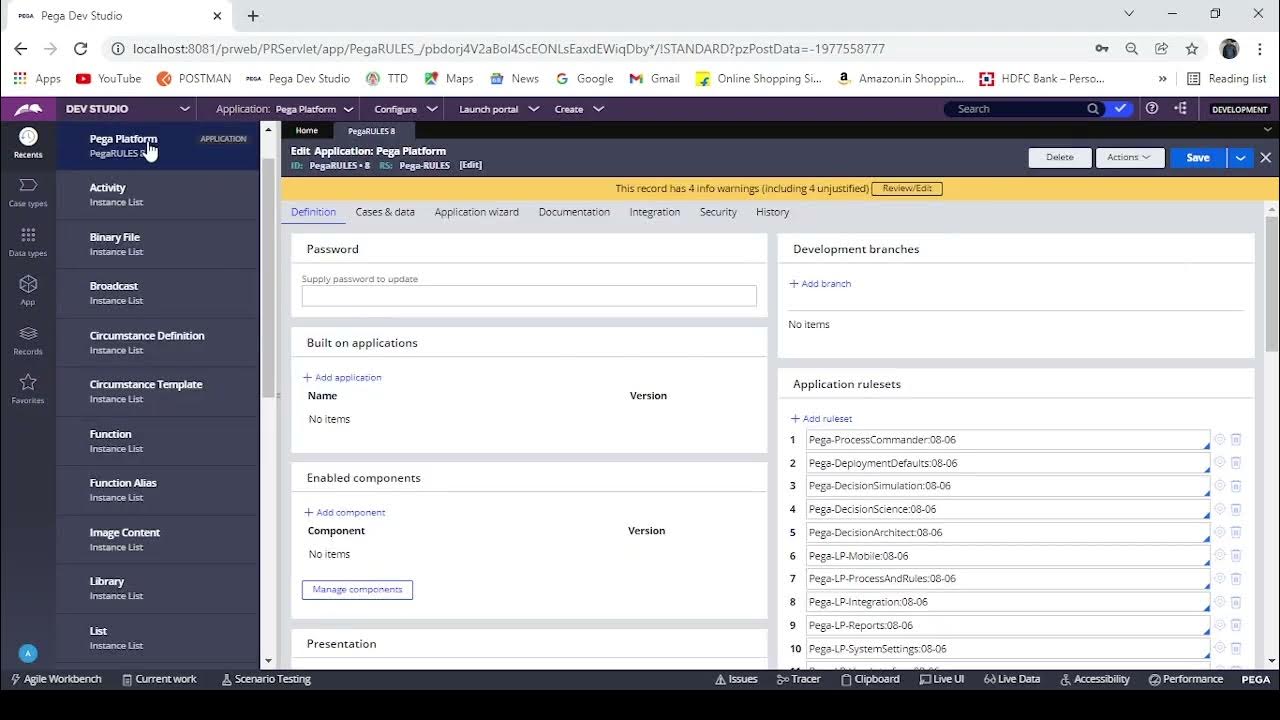The height and width of the screenshot is (720, 1280).
Task: Click the search magnifier icon
Action: [x=1093, y=109]
